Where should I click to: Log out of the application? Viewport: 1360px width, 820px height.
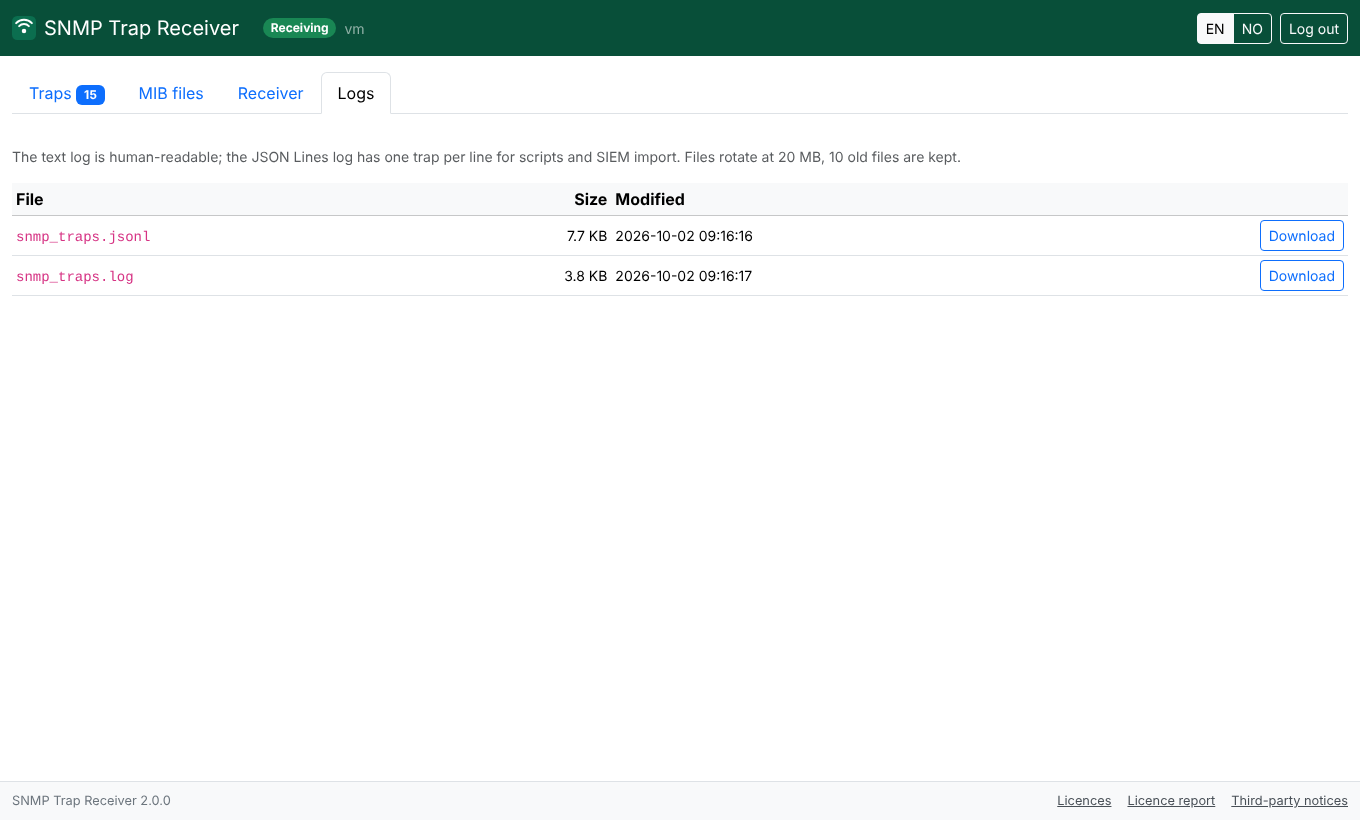(x=1314, y=28)
